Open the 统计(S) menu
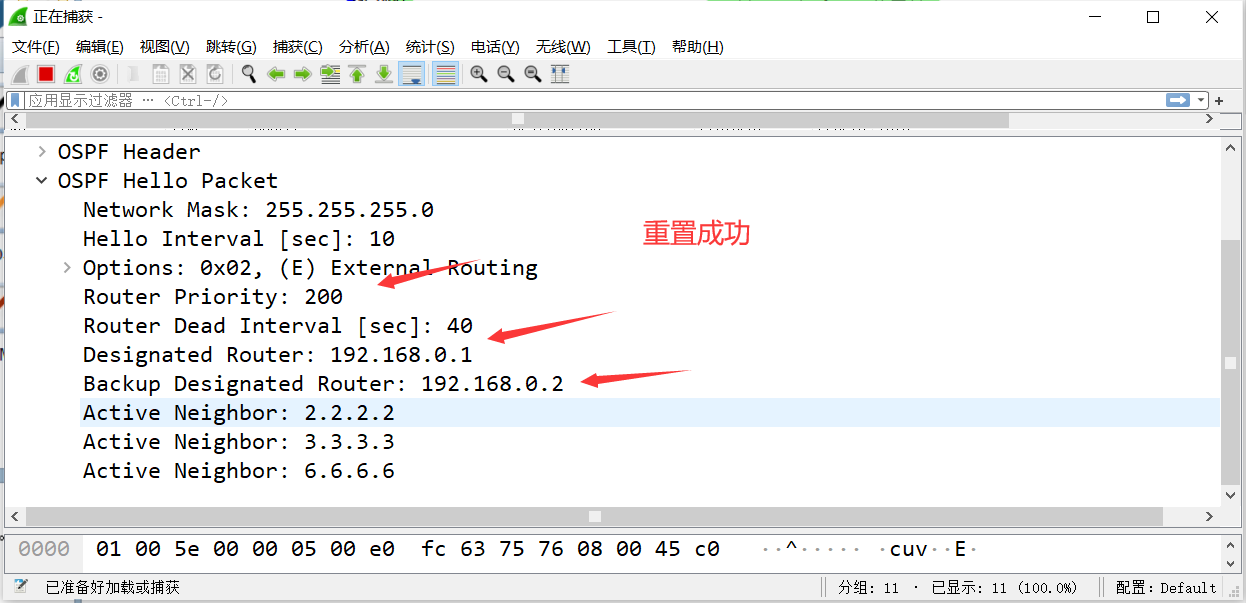This screenshot has width=1246, height=603. click(x=430, y=47)
